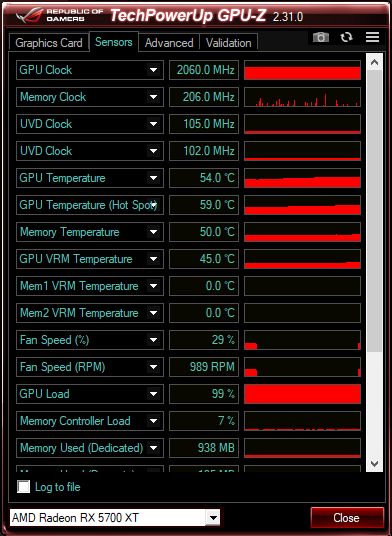Click the Close button

[x=346, y=518]
